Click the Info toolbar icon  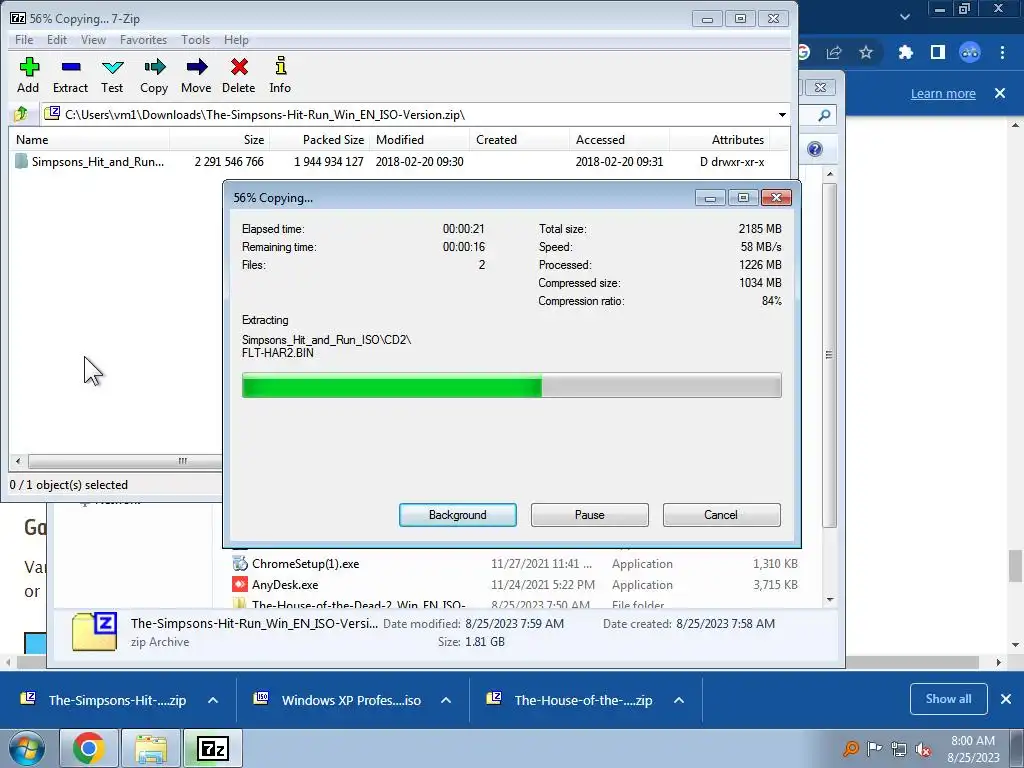(280, 66)
